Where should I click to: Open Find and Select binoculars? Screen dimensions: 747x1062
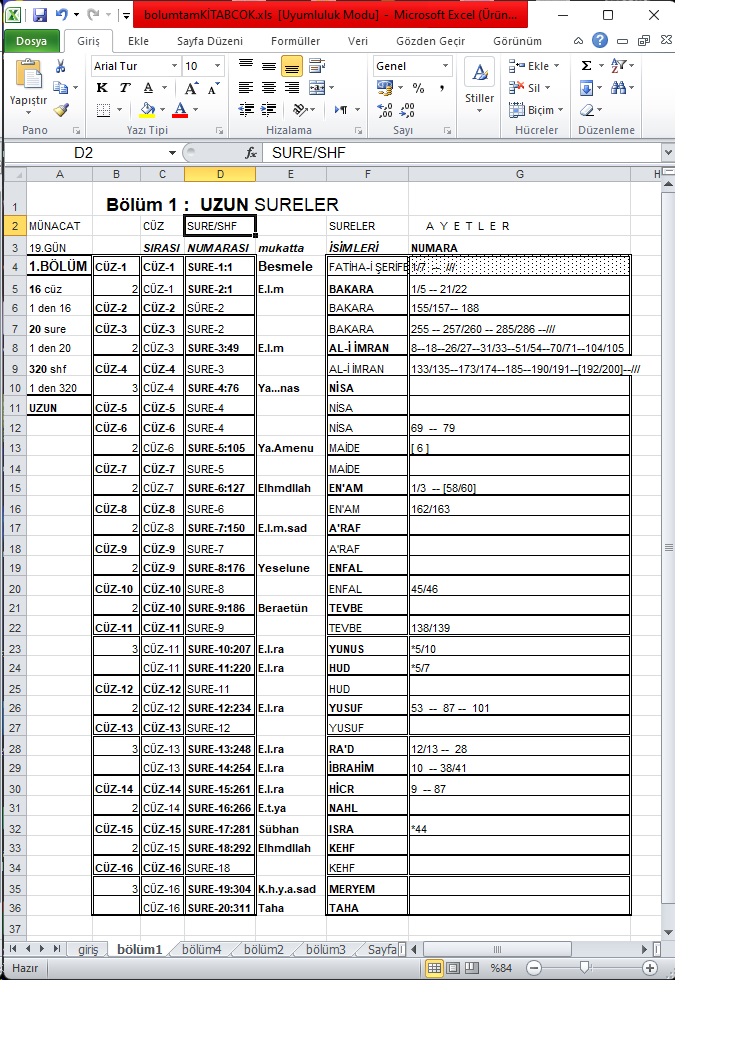point(618,87)
